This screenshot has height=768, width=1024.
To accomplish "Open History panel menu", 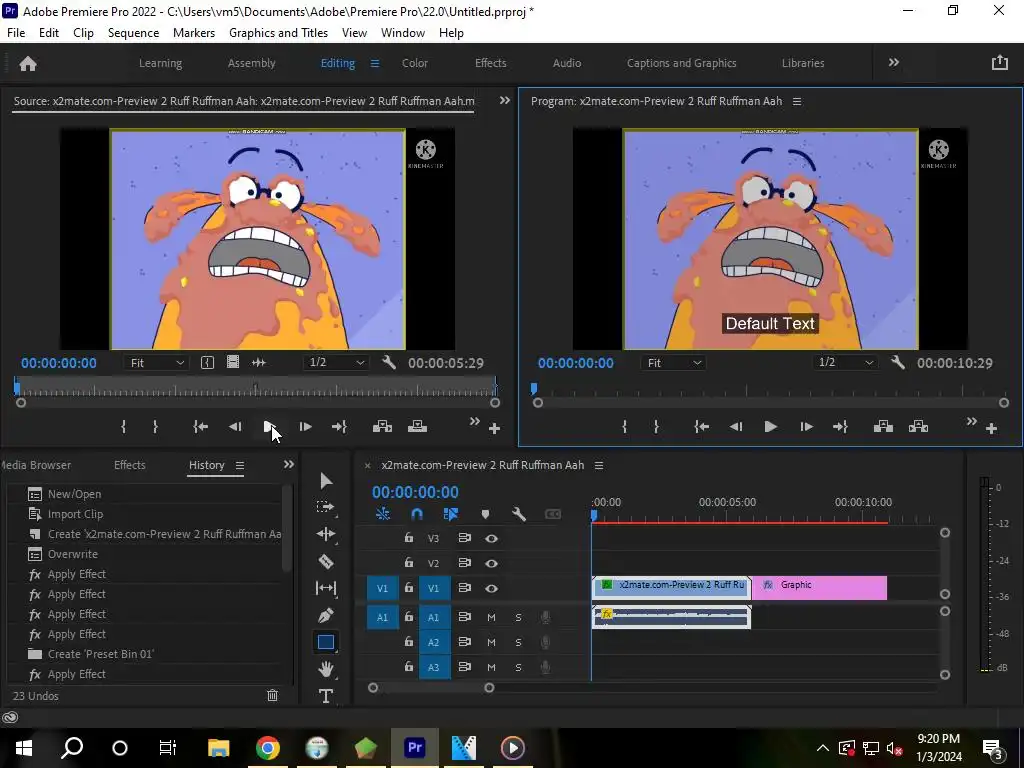I will point(240,465).
